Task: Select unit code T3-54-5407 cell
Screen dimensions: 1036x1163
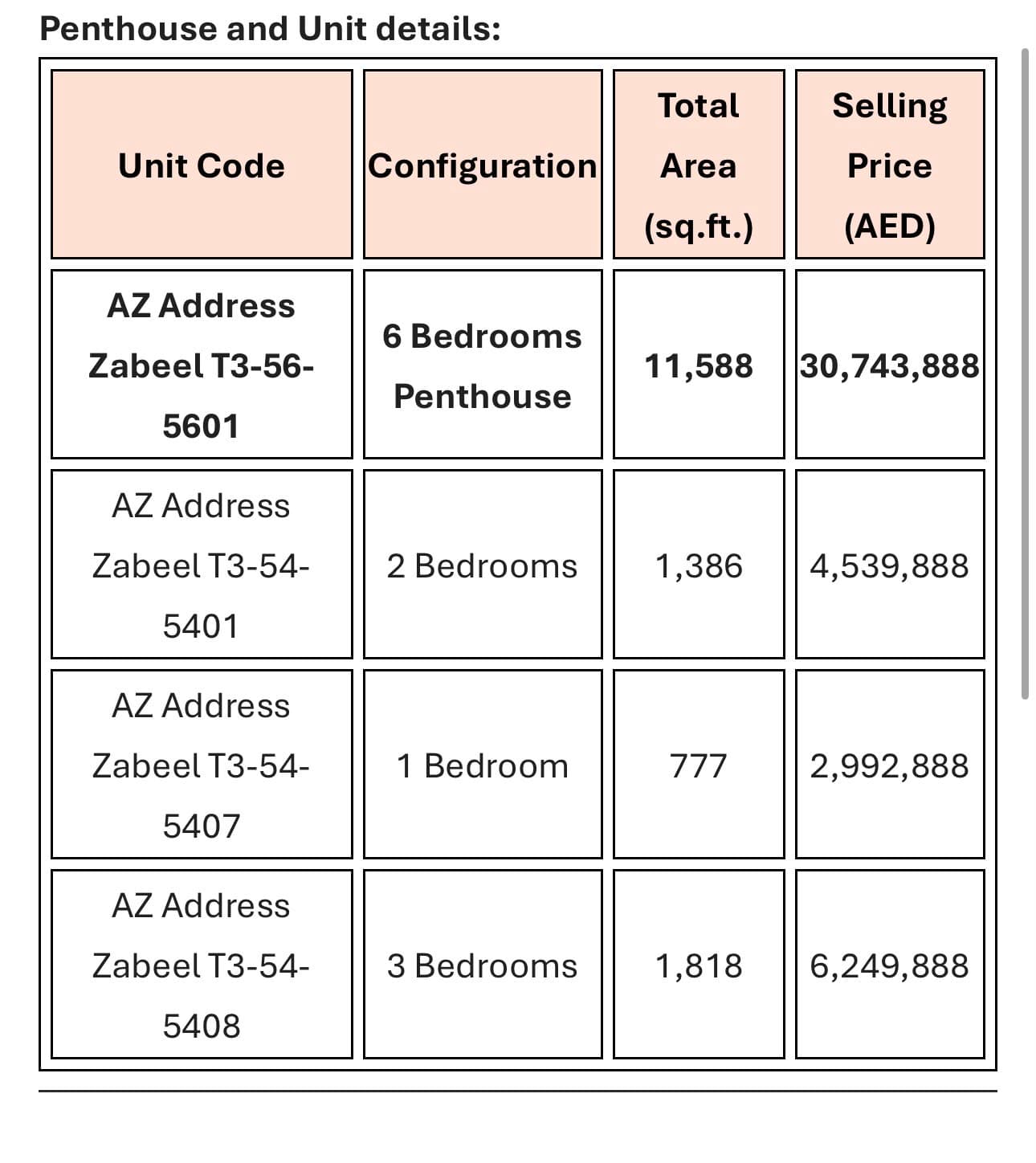Action: click(x=202, y=764)
